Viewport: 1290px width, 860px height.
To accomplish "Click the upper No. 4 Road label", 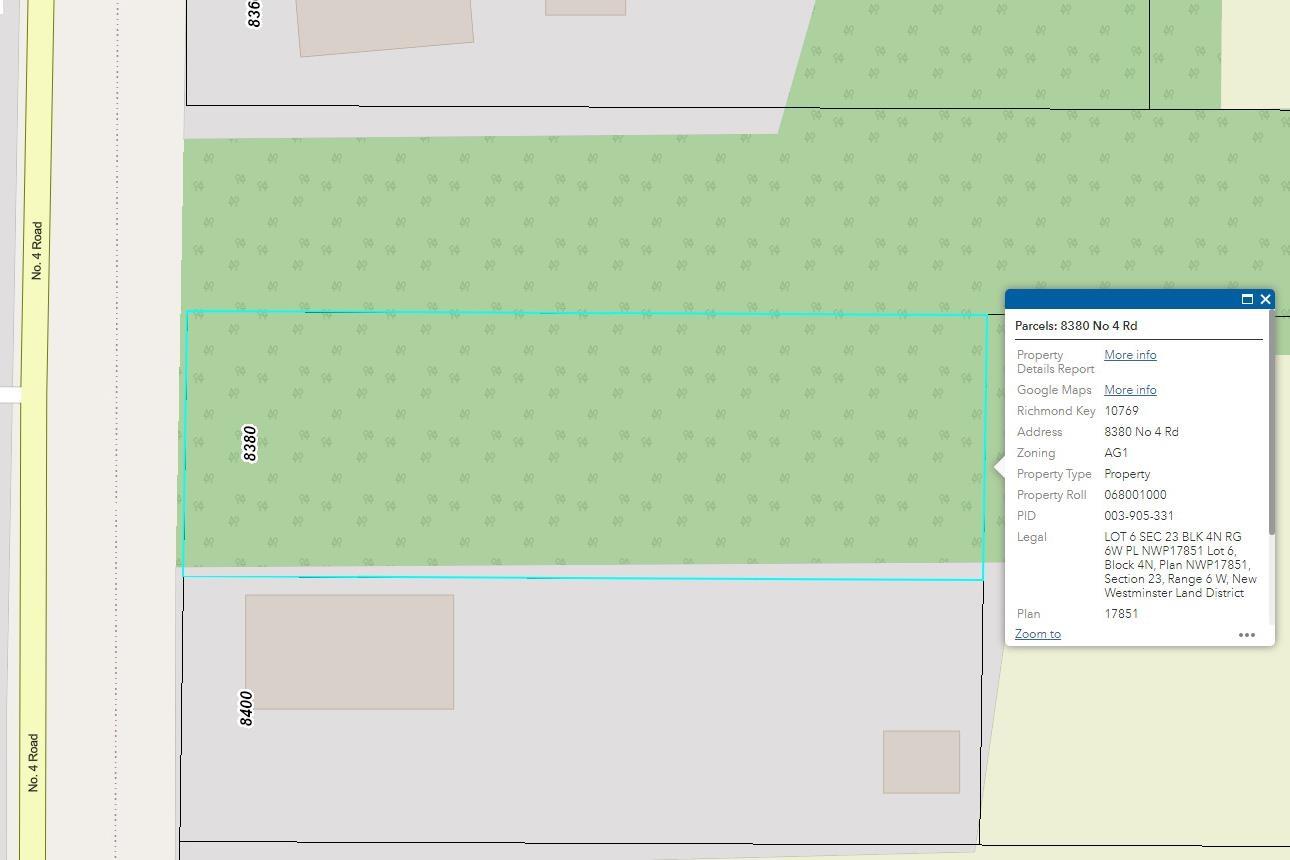I will pyautogui.click(x=37, y=251).
